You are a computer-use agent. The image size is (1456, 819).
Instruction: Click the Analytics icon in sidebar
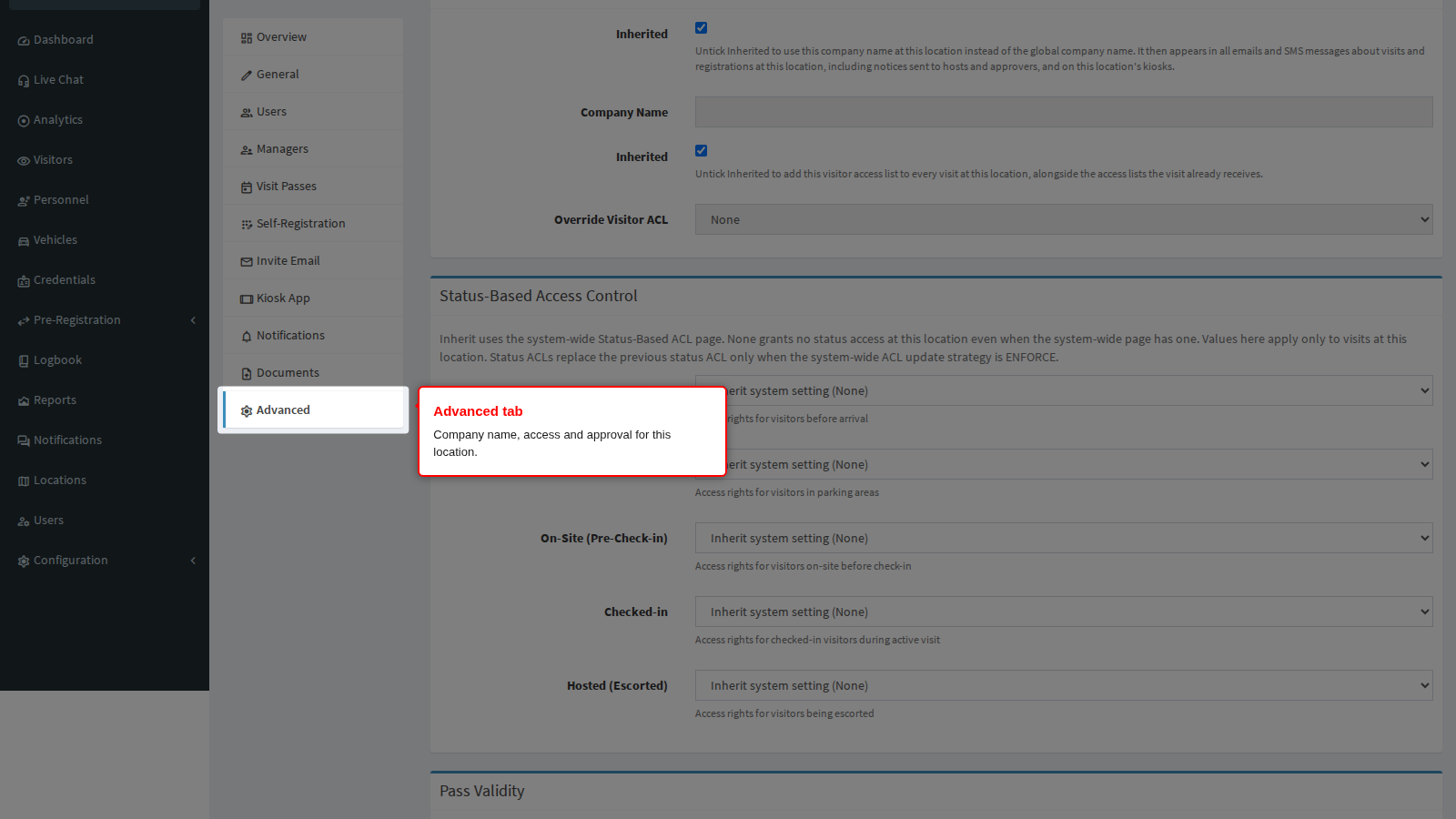click(x=24, y=121)
